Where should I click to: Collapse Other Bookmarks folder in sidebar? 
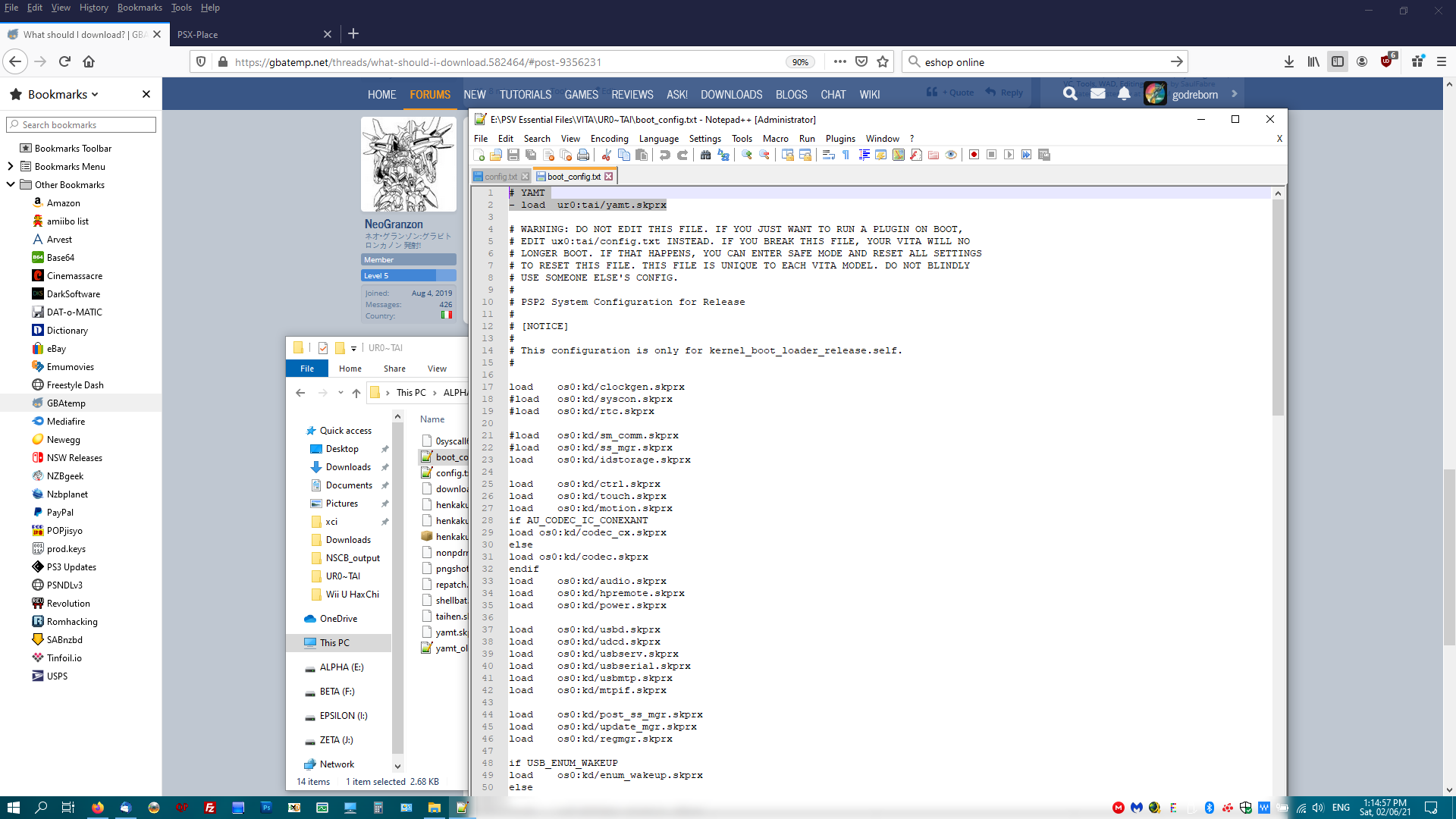10,184
